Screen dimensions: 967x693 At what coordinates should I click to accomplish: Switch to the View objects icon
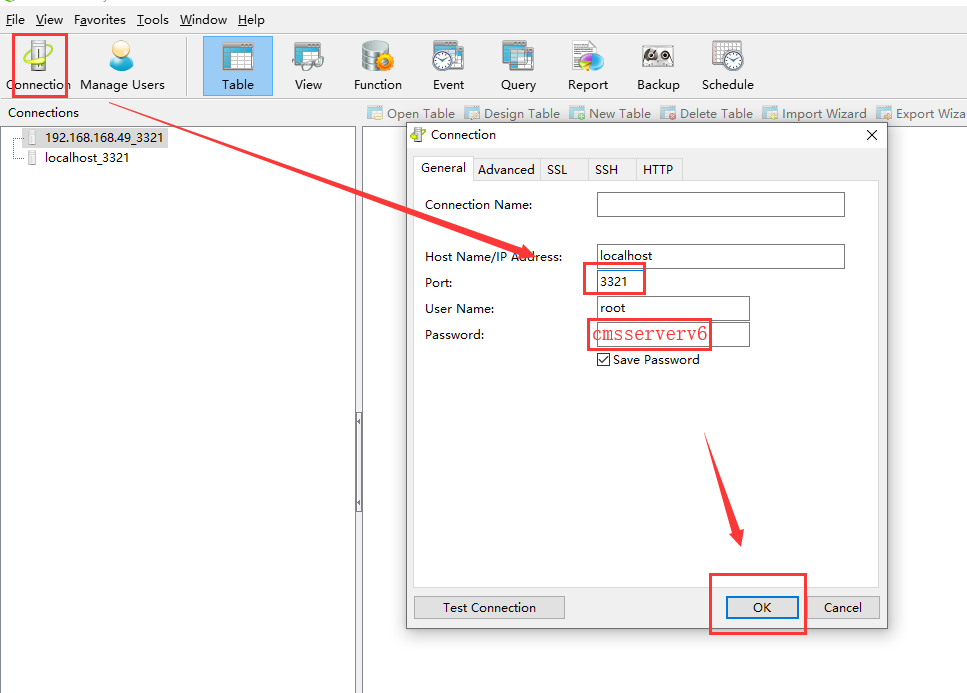click(308, 65)
